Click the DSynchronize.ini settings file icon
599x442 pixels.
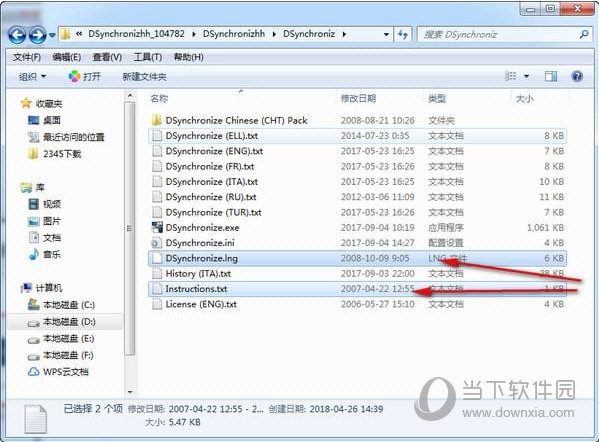tap(157, 243)
